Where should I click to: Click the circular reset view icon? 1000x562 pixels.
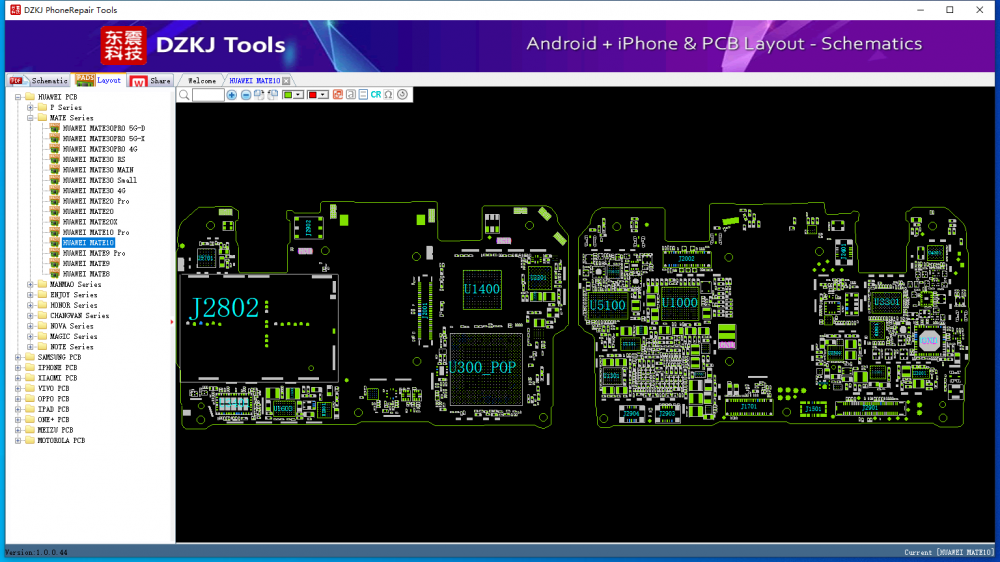click(x=402, y=95)
